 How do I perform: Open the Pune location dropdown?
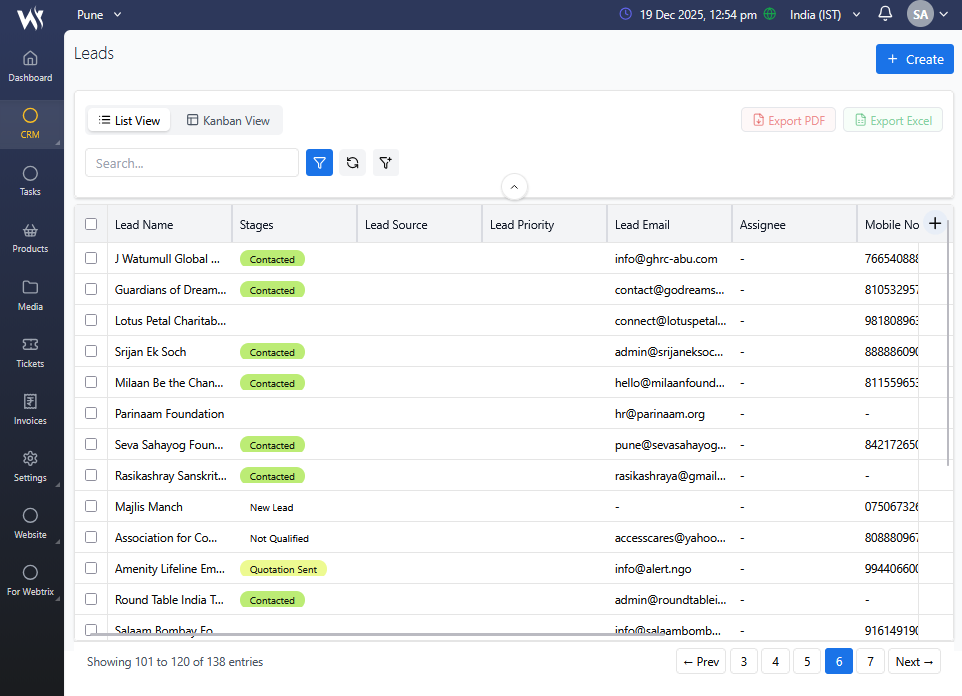(99, 15)
